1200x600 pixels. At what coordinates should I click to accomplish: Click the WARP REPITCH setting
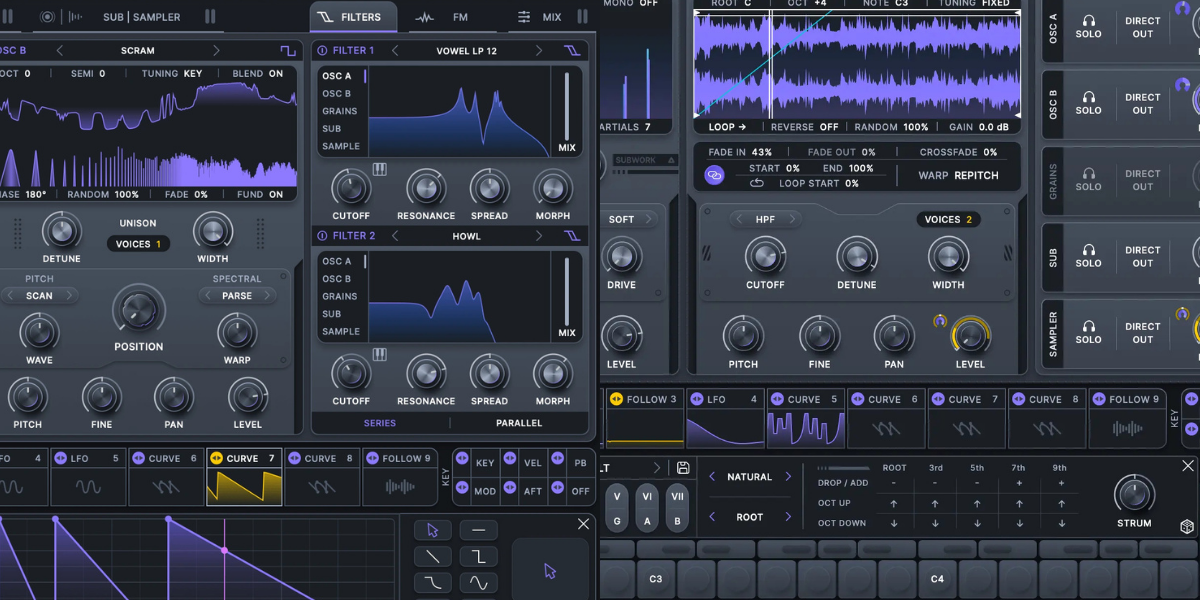click(958, 175)
